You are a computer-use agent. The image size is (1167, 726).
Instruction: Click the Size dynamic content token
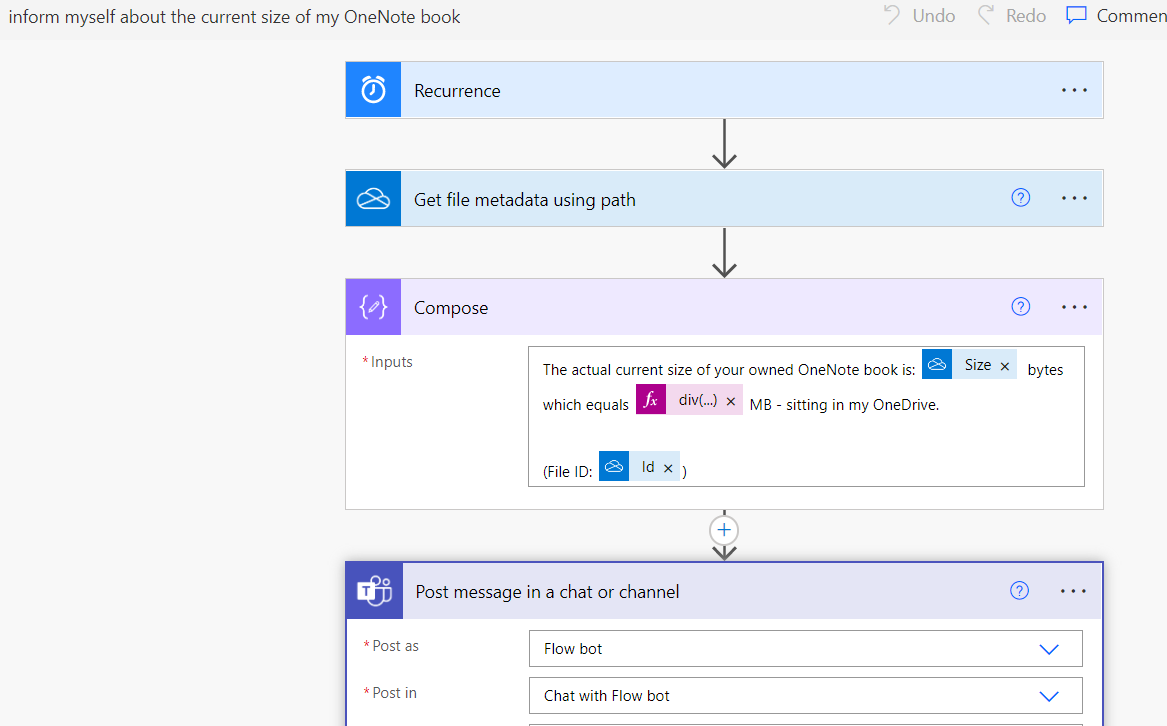[968, 364]
